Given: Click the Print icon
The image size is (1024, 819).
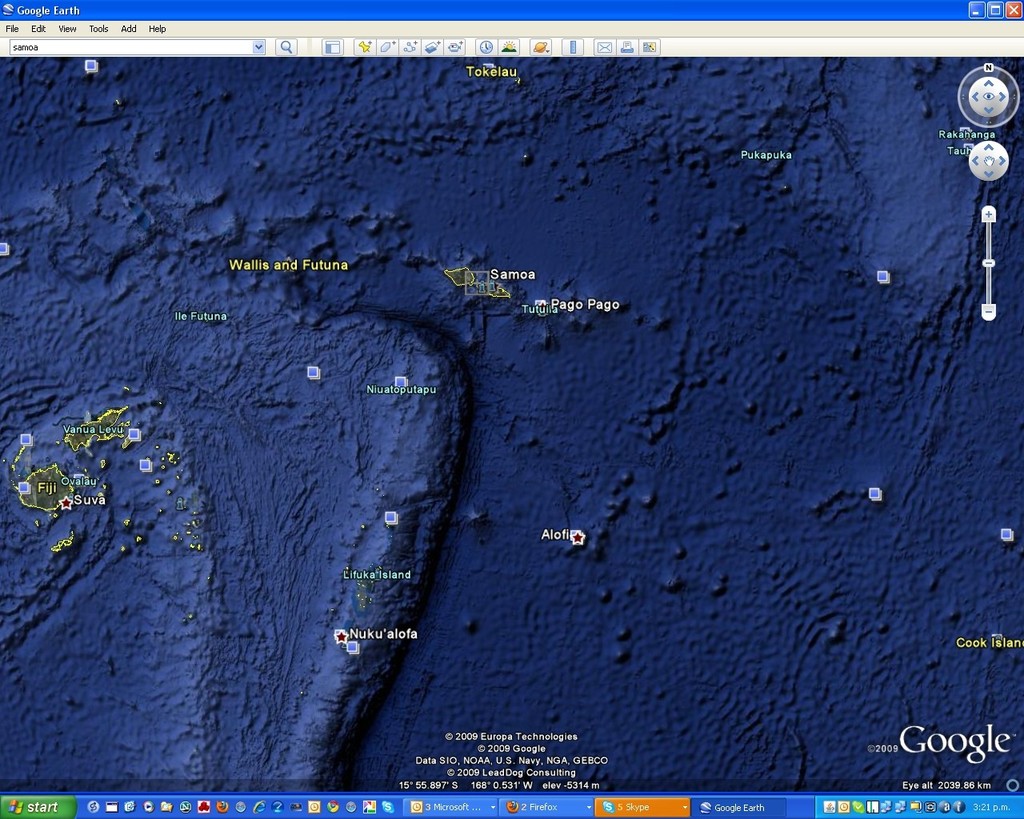Looking at the screenshot, I should [627, 47].
